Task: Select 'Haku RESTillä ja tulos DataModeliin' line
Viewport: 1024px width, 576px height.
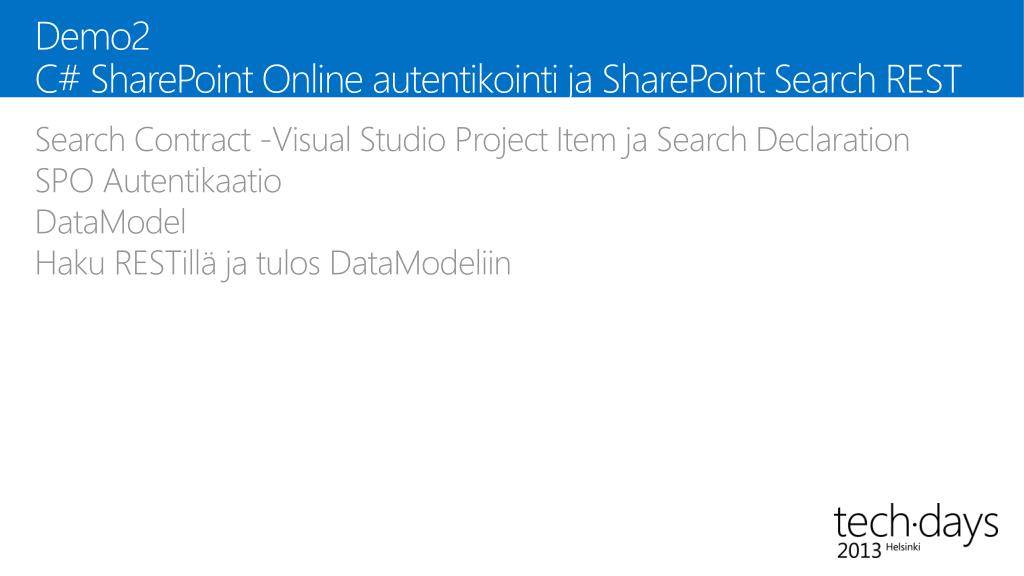Action: (x=273, y=264)
